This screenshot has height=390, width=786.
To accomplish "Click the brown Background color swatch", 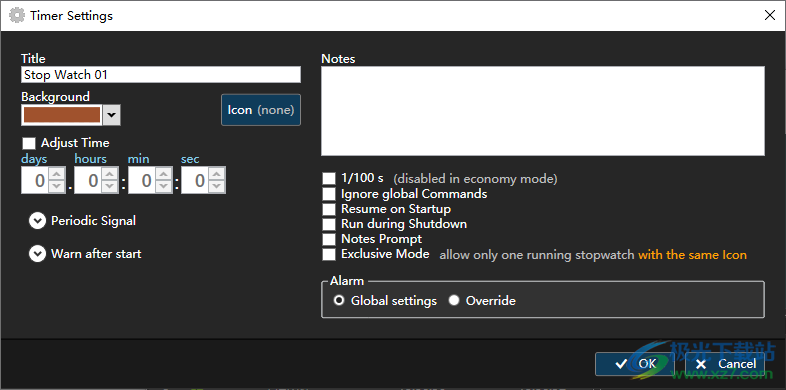I will 62,115.
